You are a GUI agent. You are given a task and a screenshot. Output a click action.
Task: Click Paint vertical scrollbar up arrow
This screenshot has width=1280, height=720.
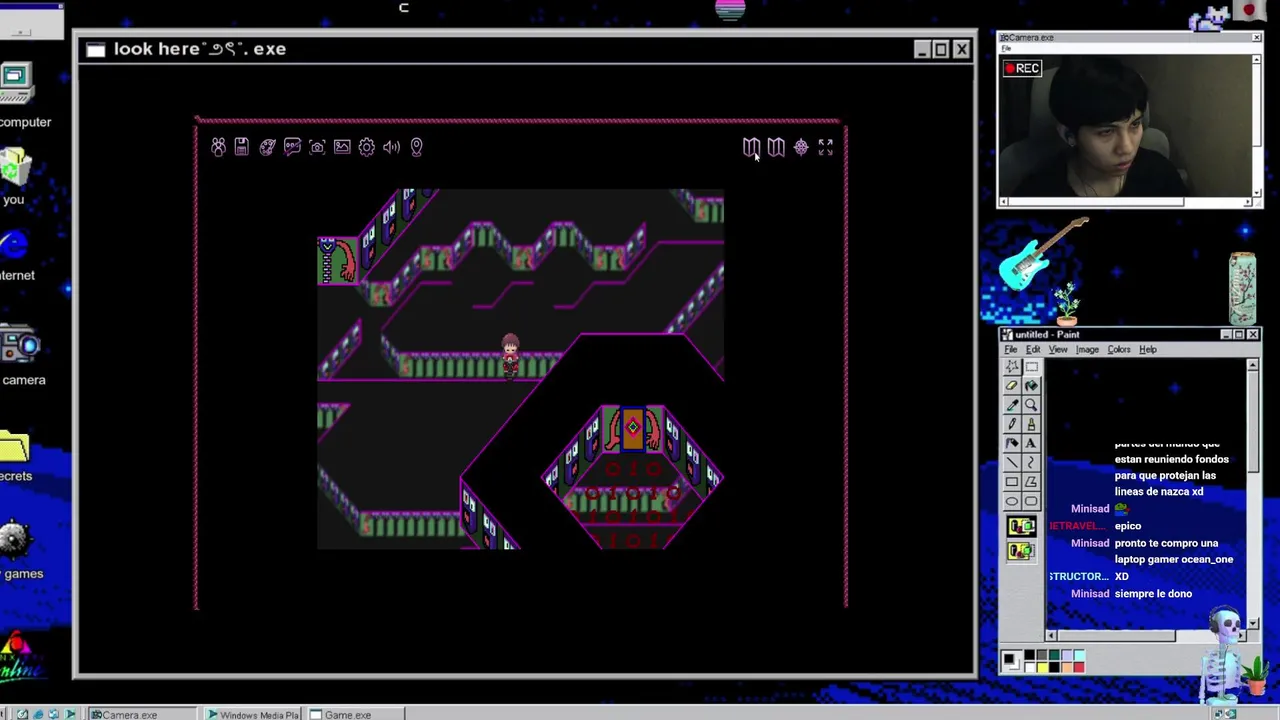(x=1252, y=367)
